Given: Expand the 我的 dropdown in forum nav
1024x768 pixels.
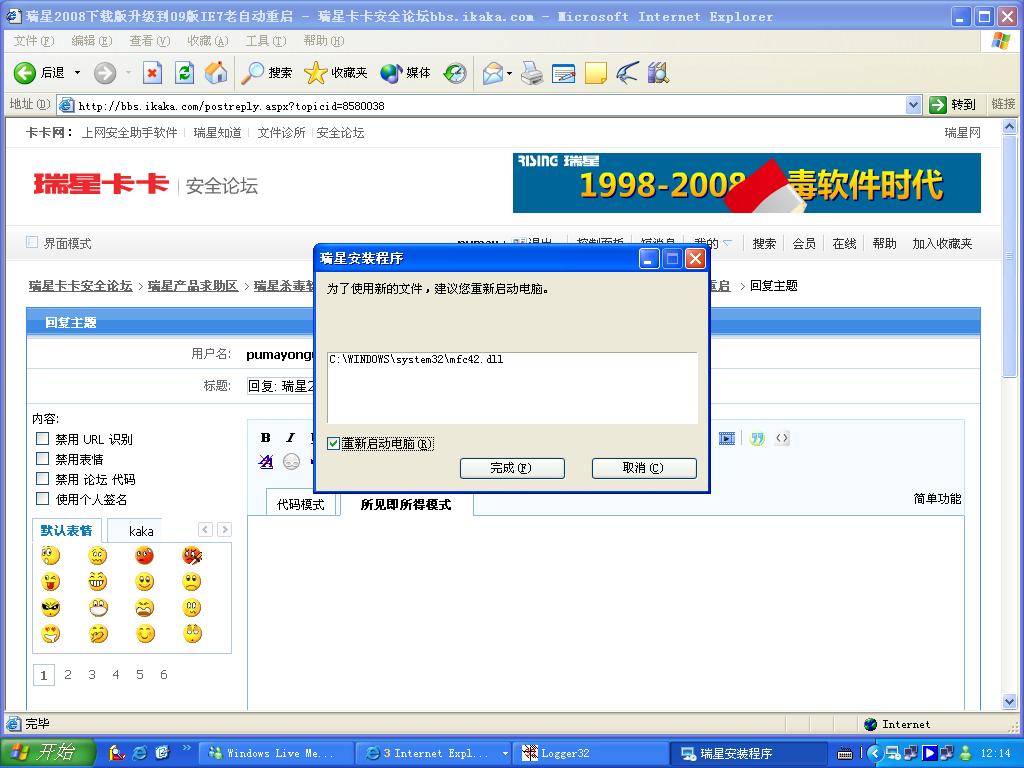Looking at the screenshot, I should [x=728, y=243].
